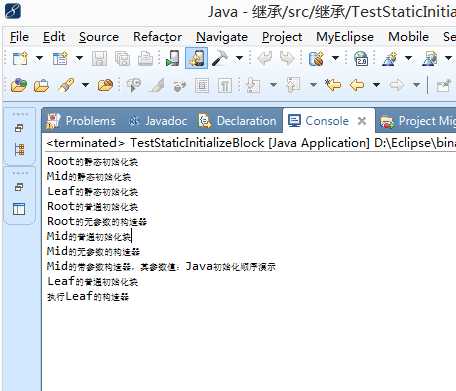Click the grayed Forward navigation arrow
The image size is (456, 391).
(397, 85)
